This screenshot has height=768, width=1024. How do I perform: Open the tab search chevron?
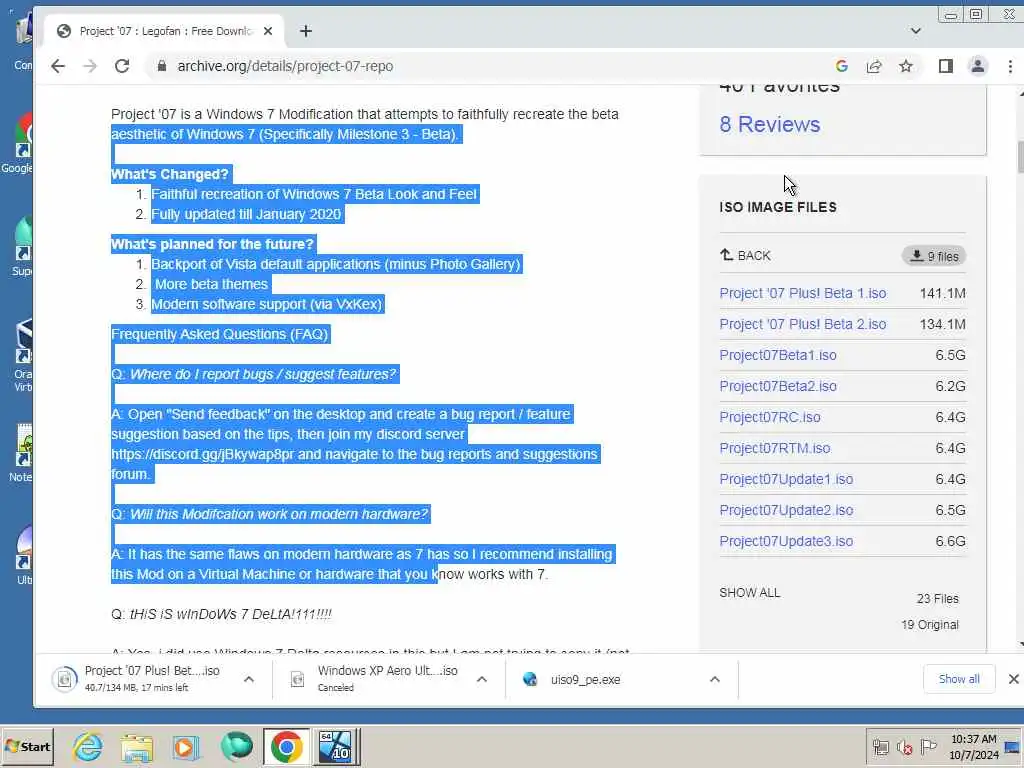coord(916,31)
